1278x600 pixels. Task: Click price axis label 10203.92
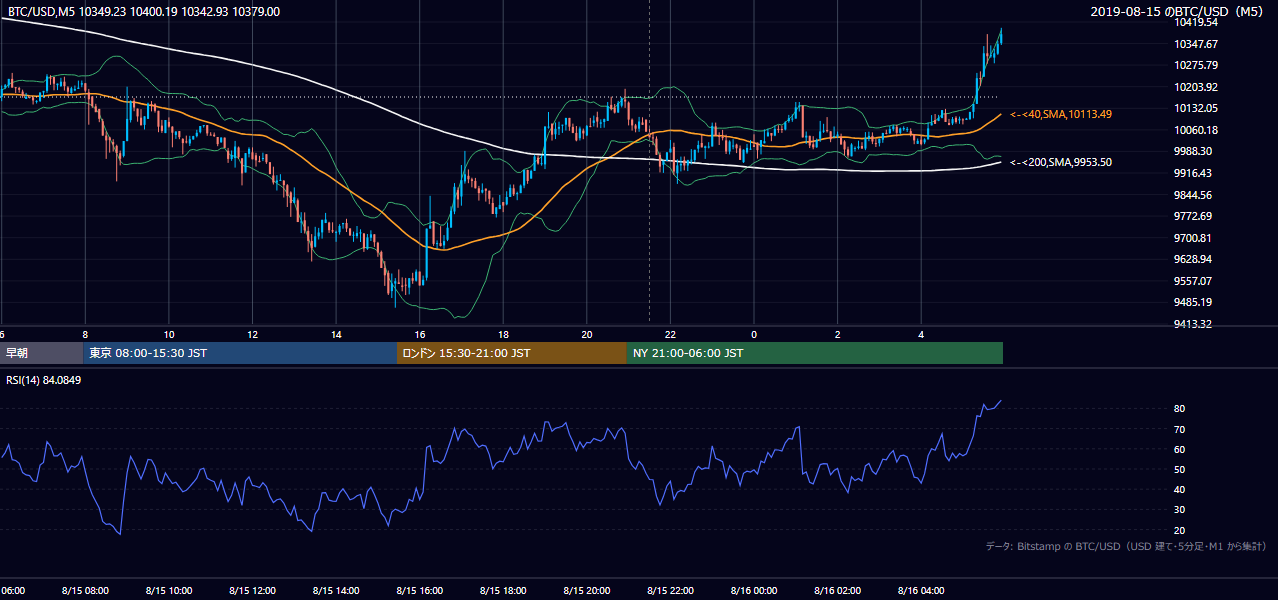[x=1195, y=87]
